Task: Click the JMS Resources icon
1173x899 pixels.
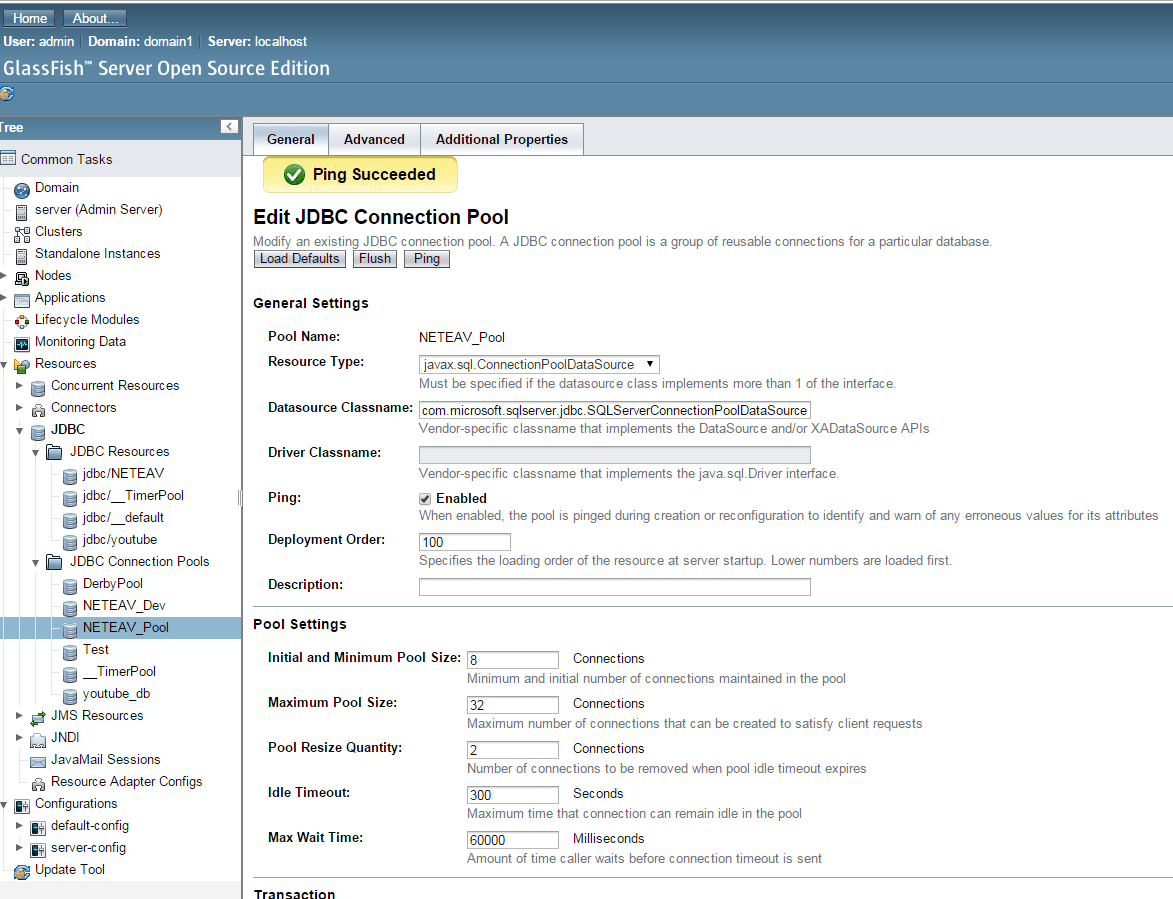Action: click(x=38, y=718)
